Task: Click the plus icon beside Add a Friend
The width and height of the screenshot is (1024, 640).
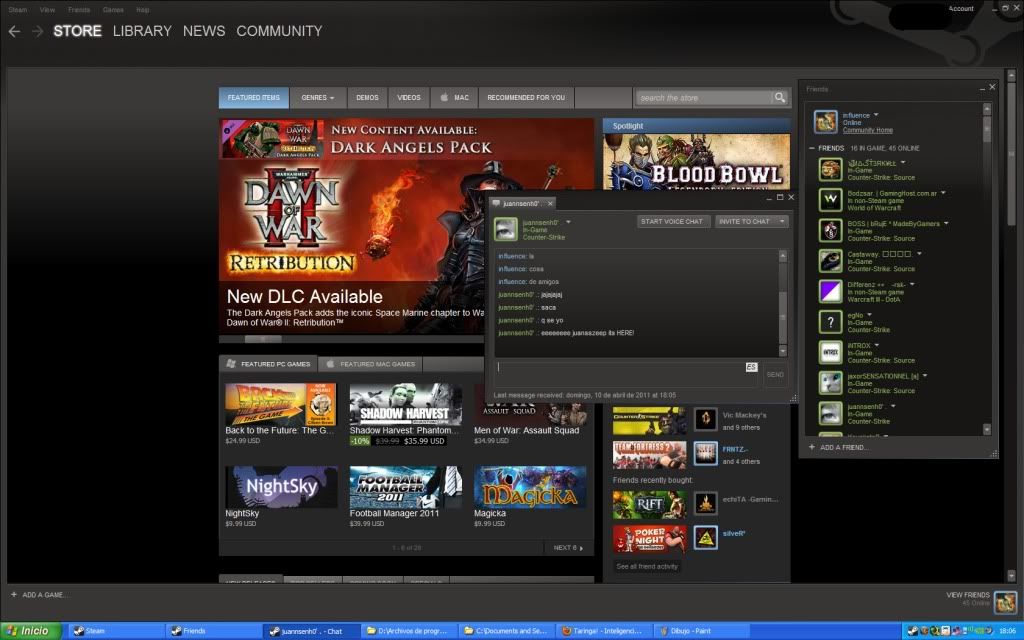Action: coord(812,447)
